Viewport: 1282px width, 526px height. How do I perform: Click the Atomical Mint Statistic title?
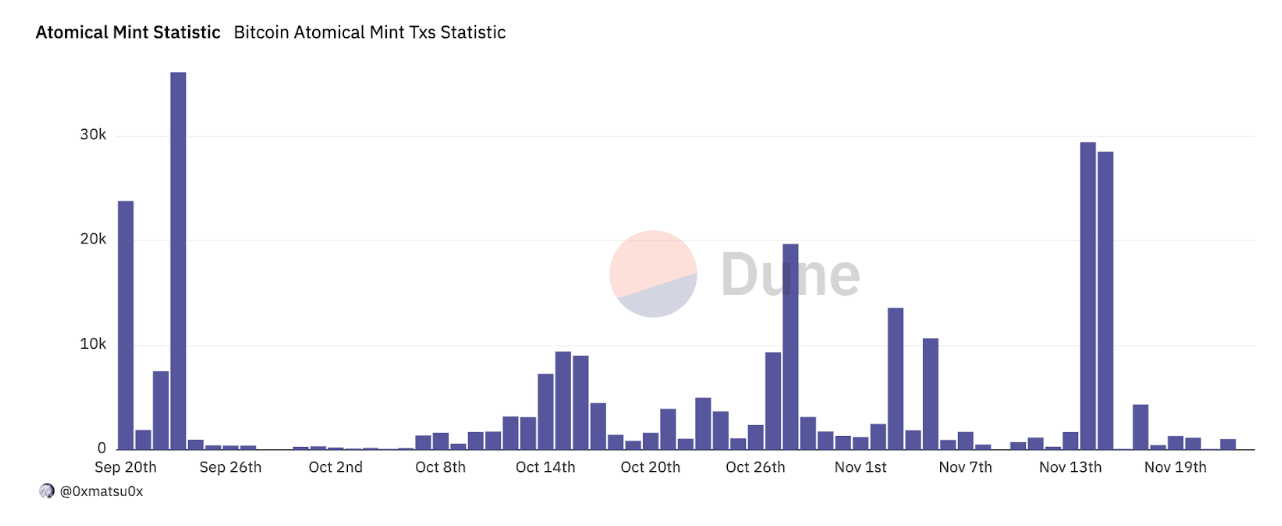point(128,32)
